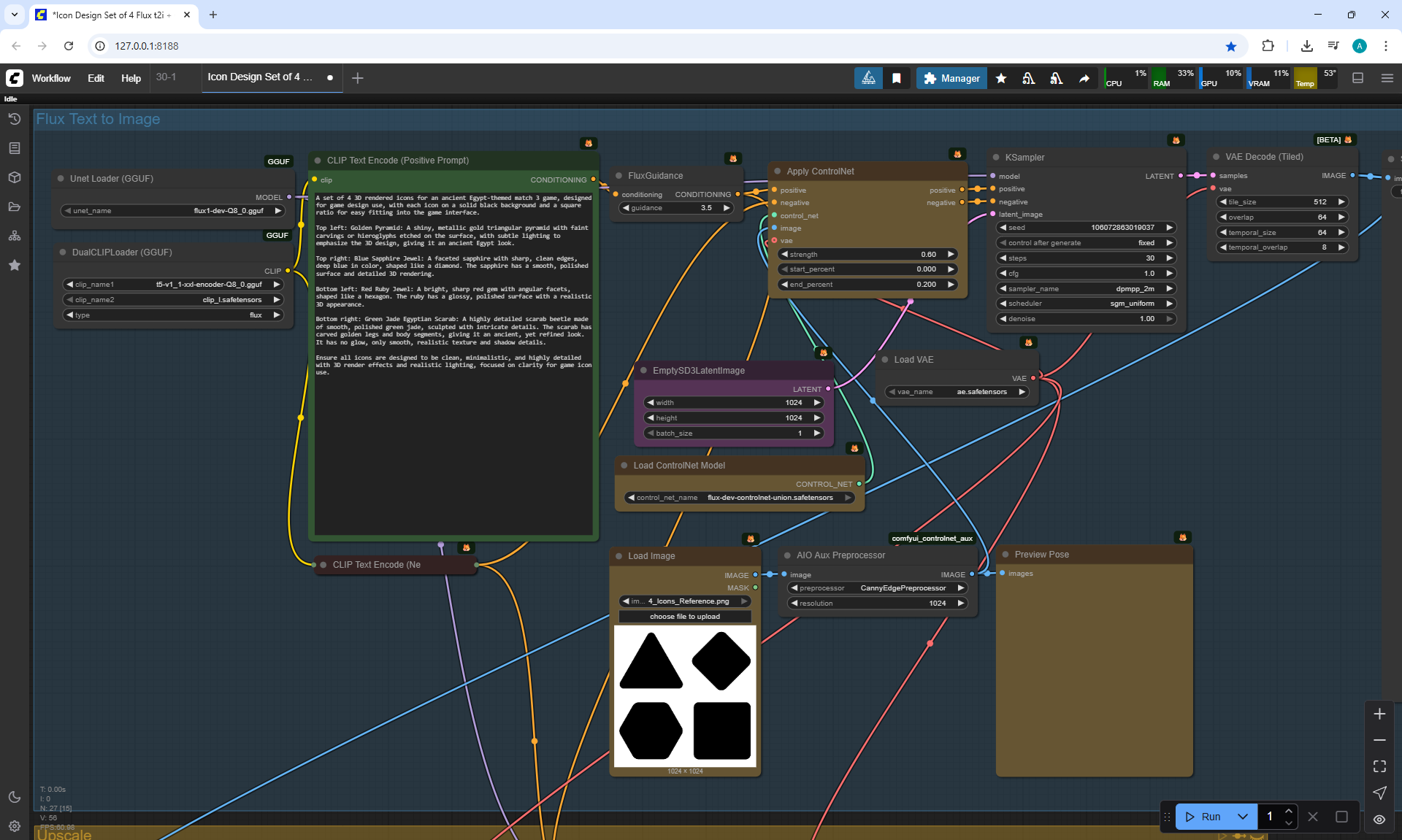This screenshot has height=840, width=1402.
Task: Open the Workflow menu
Action: [51, 78]
